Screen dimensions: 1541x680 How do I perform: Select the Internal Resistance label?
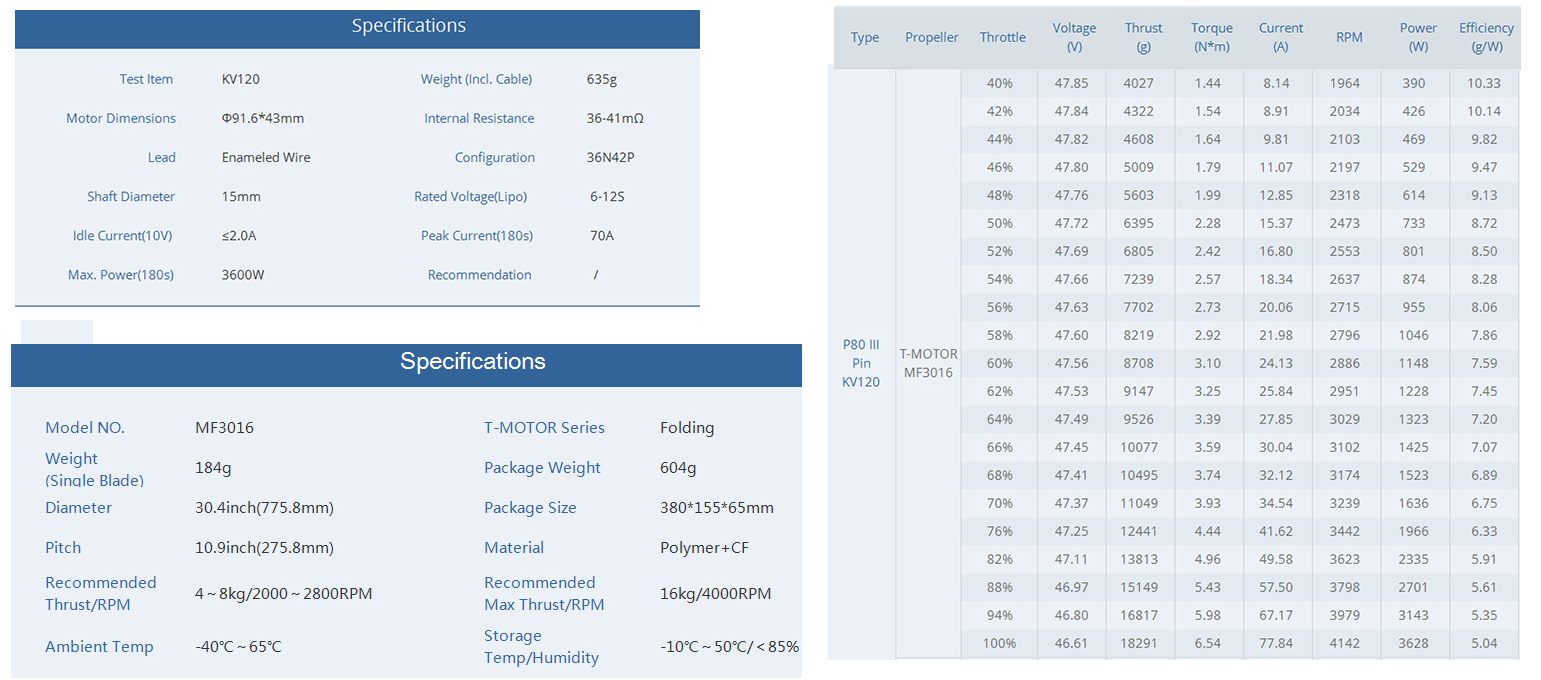point(478,118)
